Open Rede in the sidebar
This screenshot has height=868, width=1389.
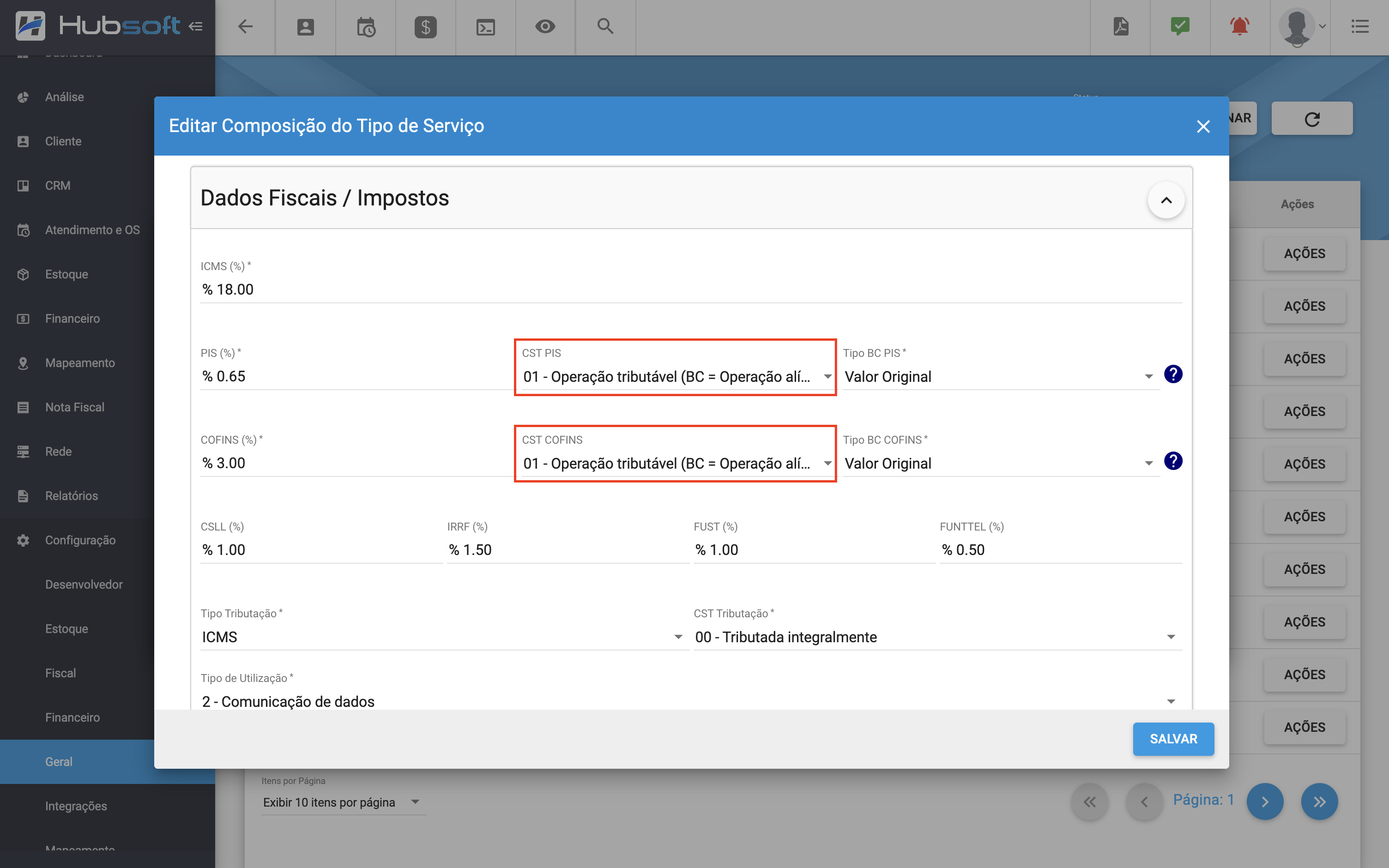[58, 451]
